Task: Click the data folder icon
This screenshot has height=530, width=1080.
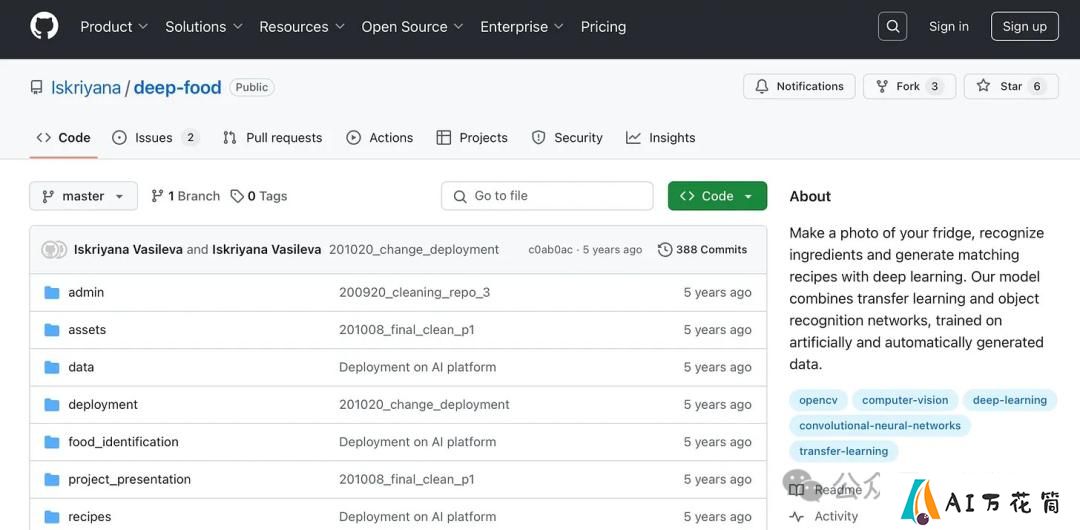Action: [52, 367]
